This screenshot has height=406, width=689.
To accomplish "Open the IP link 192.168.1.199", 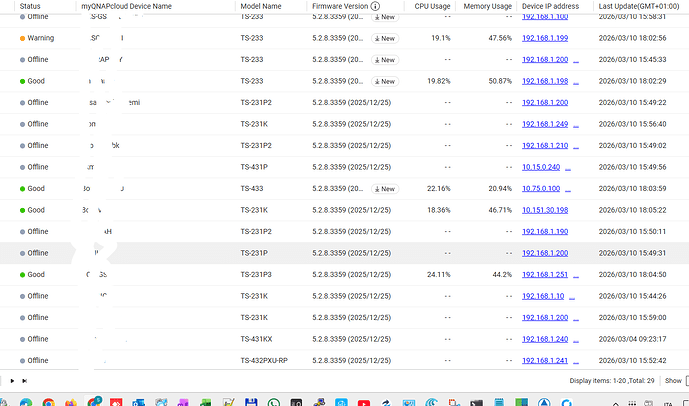I will [545, 38].
